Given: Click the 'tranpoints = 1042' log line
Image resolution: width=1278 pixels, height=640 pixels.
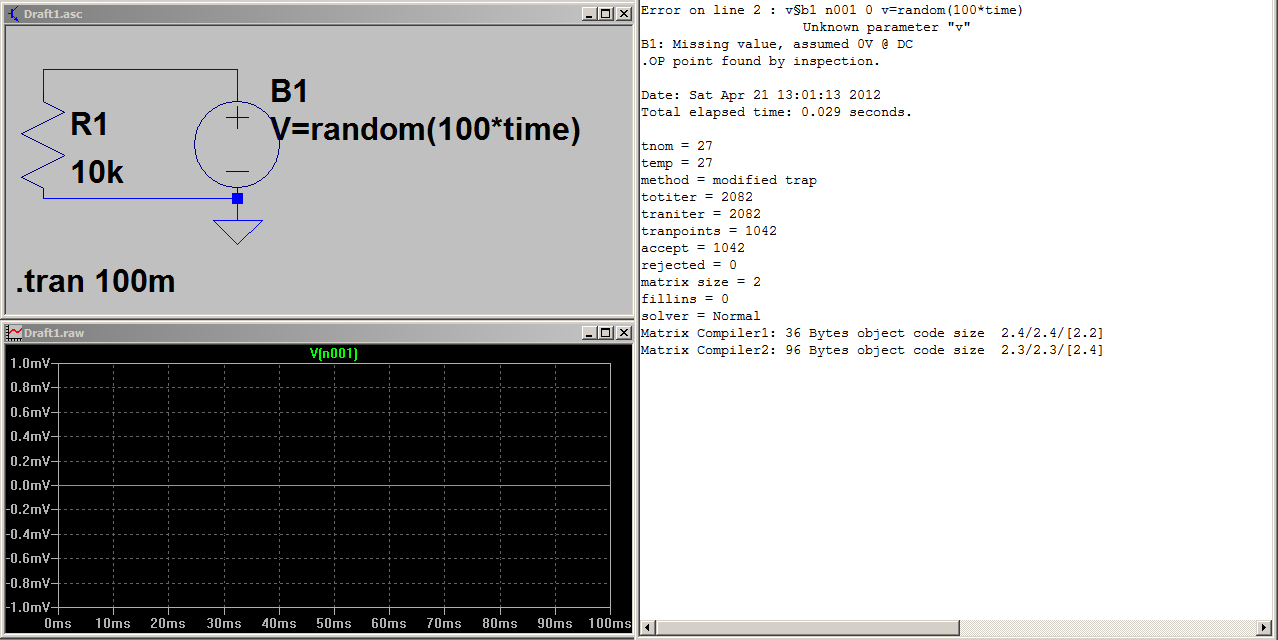Looking at the screenshot, I should pos(709,231).
